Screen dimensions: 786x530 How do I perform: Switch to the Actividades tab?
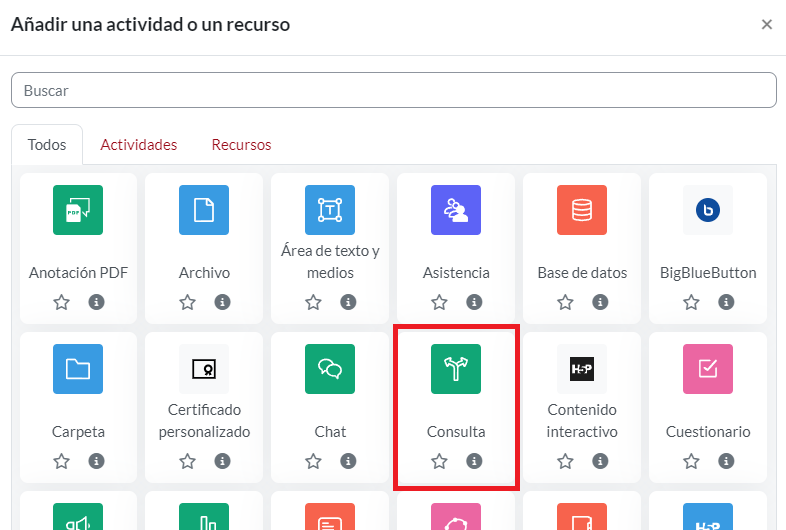coord(139,145)
